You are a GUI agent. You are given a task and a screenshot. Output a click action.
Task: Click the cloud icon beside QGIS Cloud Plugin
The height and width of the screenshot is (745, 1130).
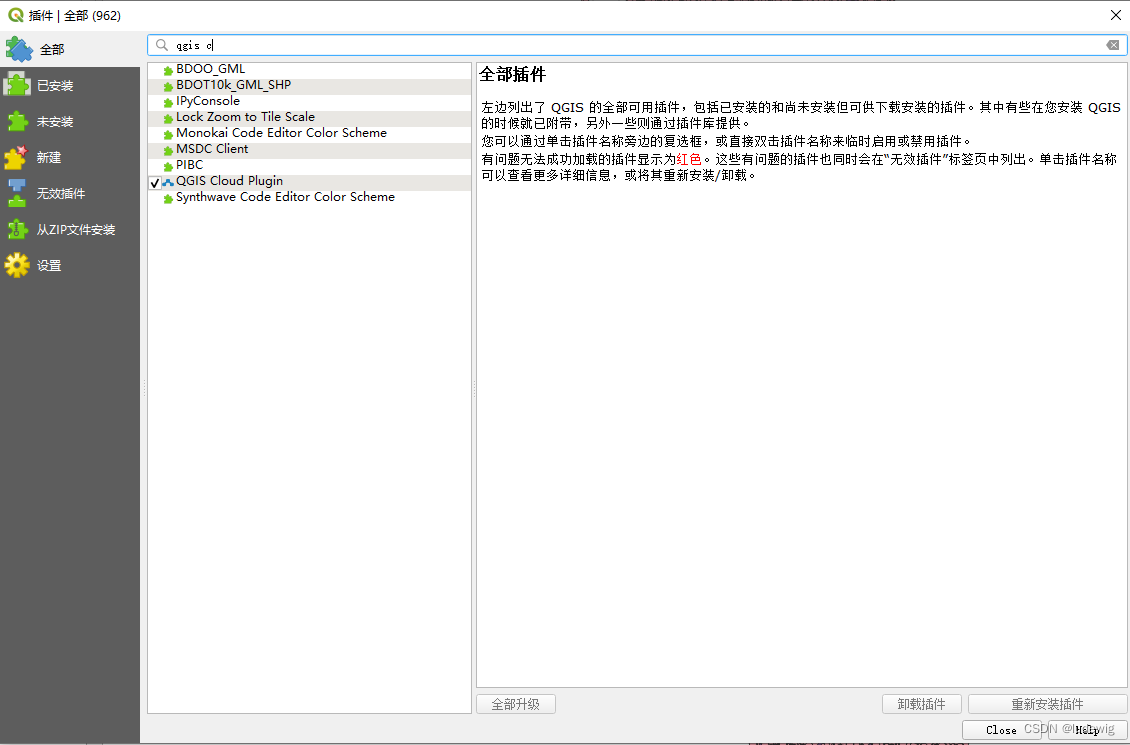pyautogui.click(x=168, y=182)
